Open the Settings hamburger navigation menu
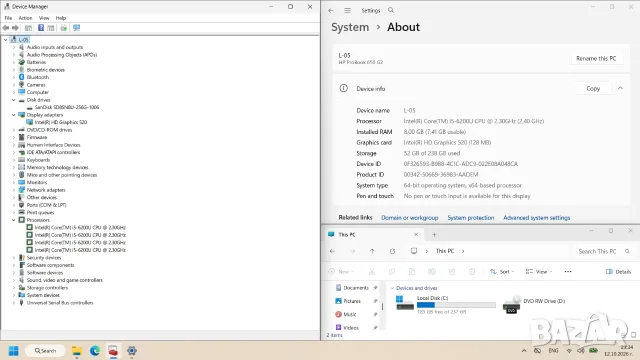 tap(347, 11)
